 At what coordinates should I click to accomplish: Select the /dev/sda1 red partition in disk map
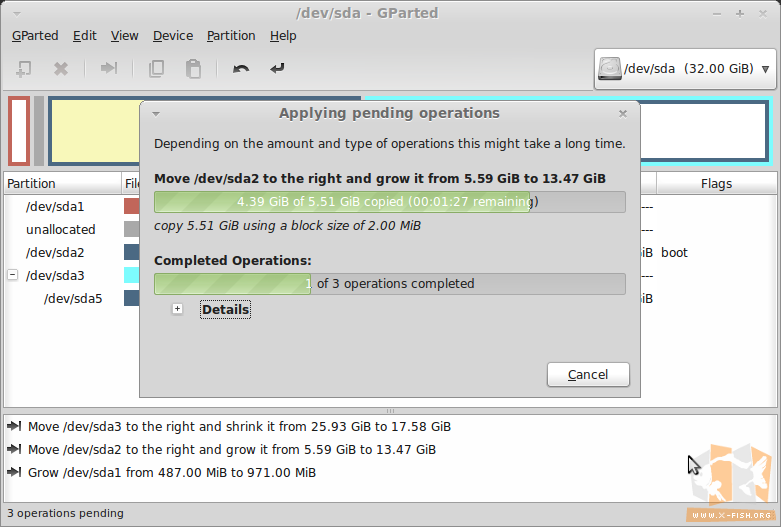19,131
